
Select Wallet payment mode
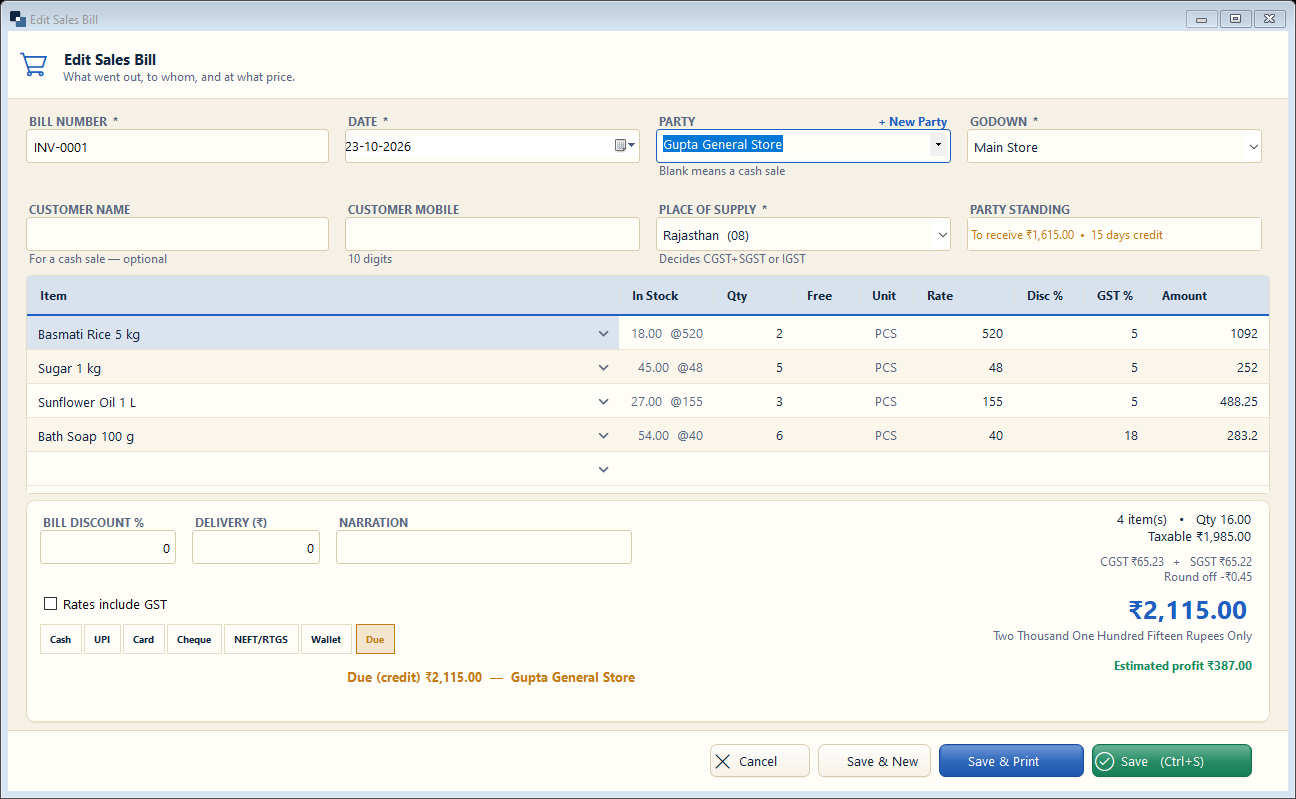pos(326,639)
